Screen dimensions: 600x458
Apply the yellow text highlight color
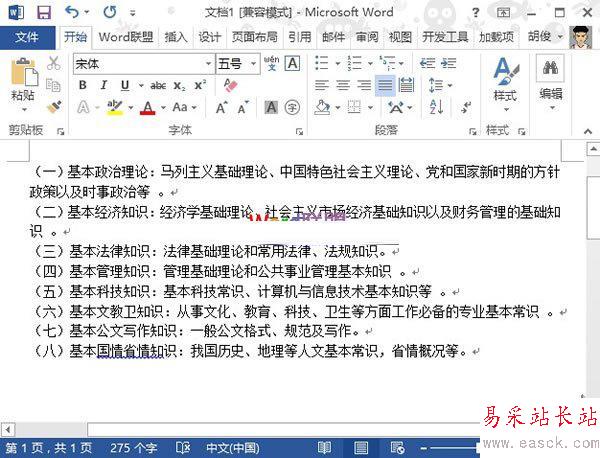(x=115, y=108)
